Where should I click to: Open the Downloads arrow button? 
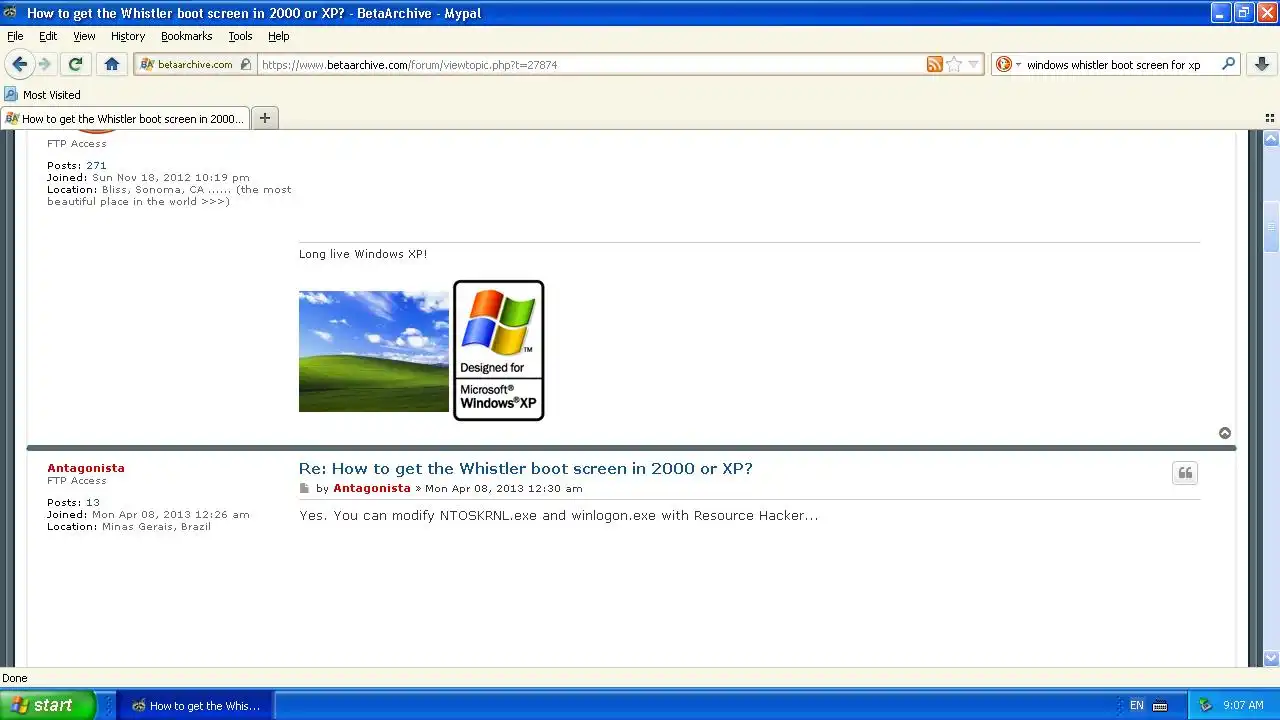(x=1263, y=64)
